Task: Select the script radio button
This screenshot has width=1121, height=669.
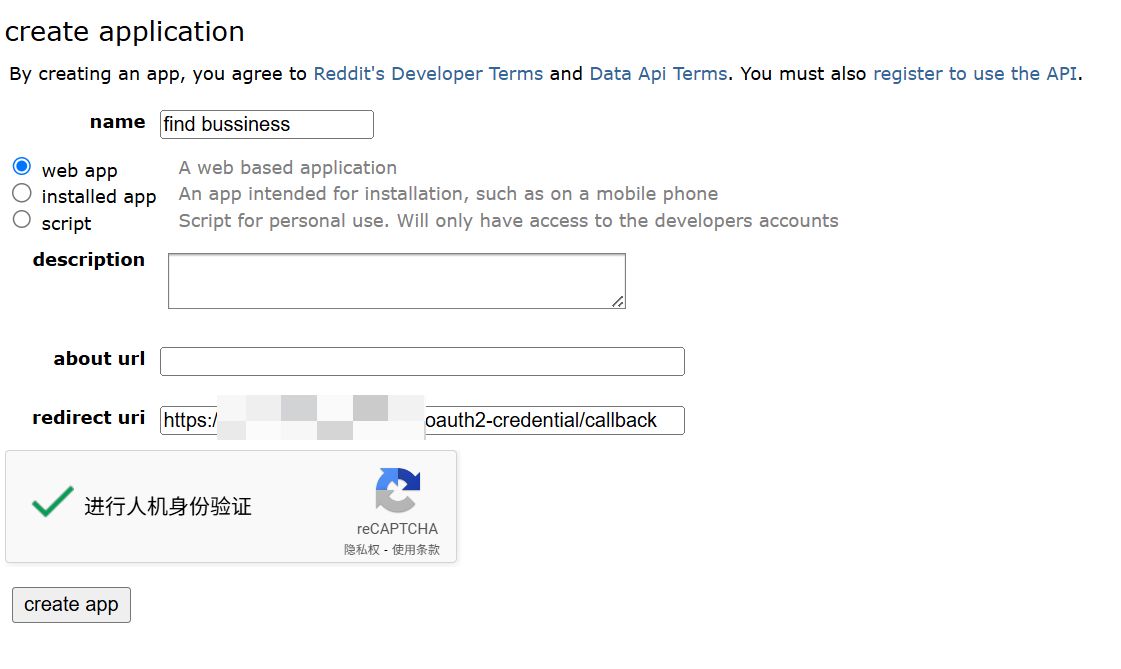Action: click(x=22, y=219)
